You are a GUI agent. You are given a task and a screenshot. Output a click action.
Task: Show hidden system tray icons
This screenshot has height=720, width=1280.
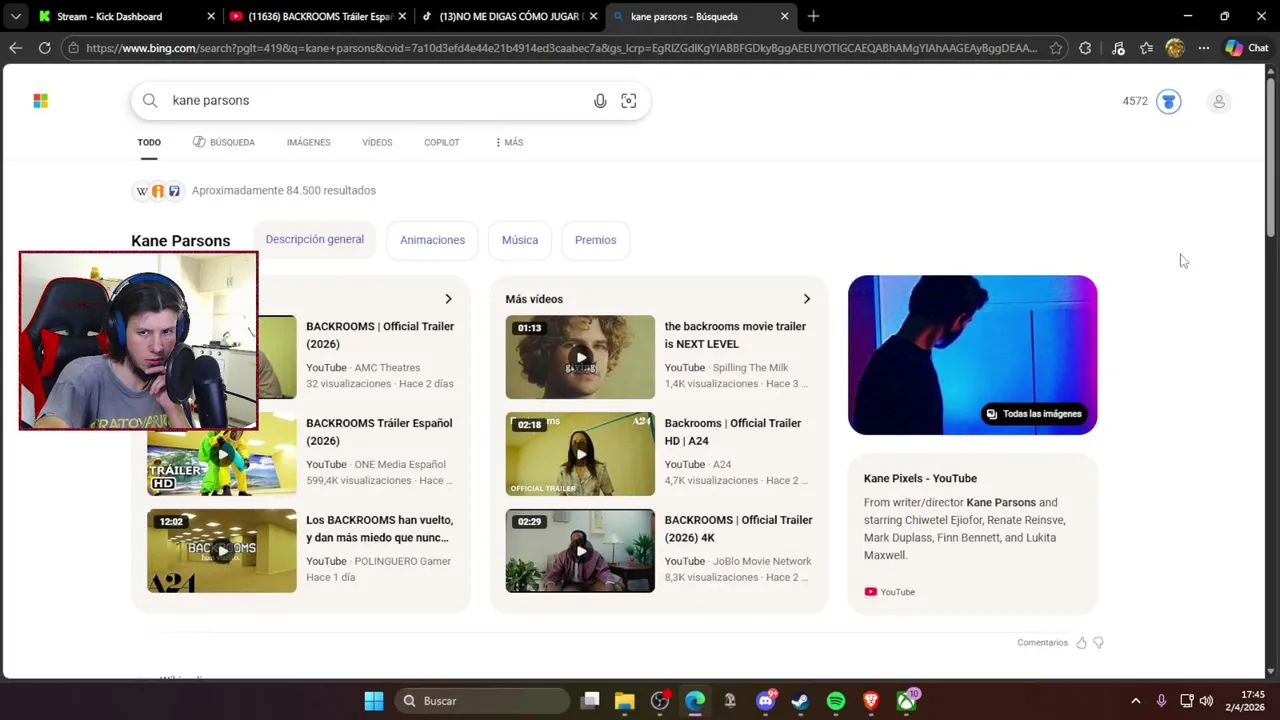click(1135, 701)
